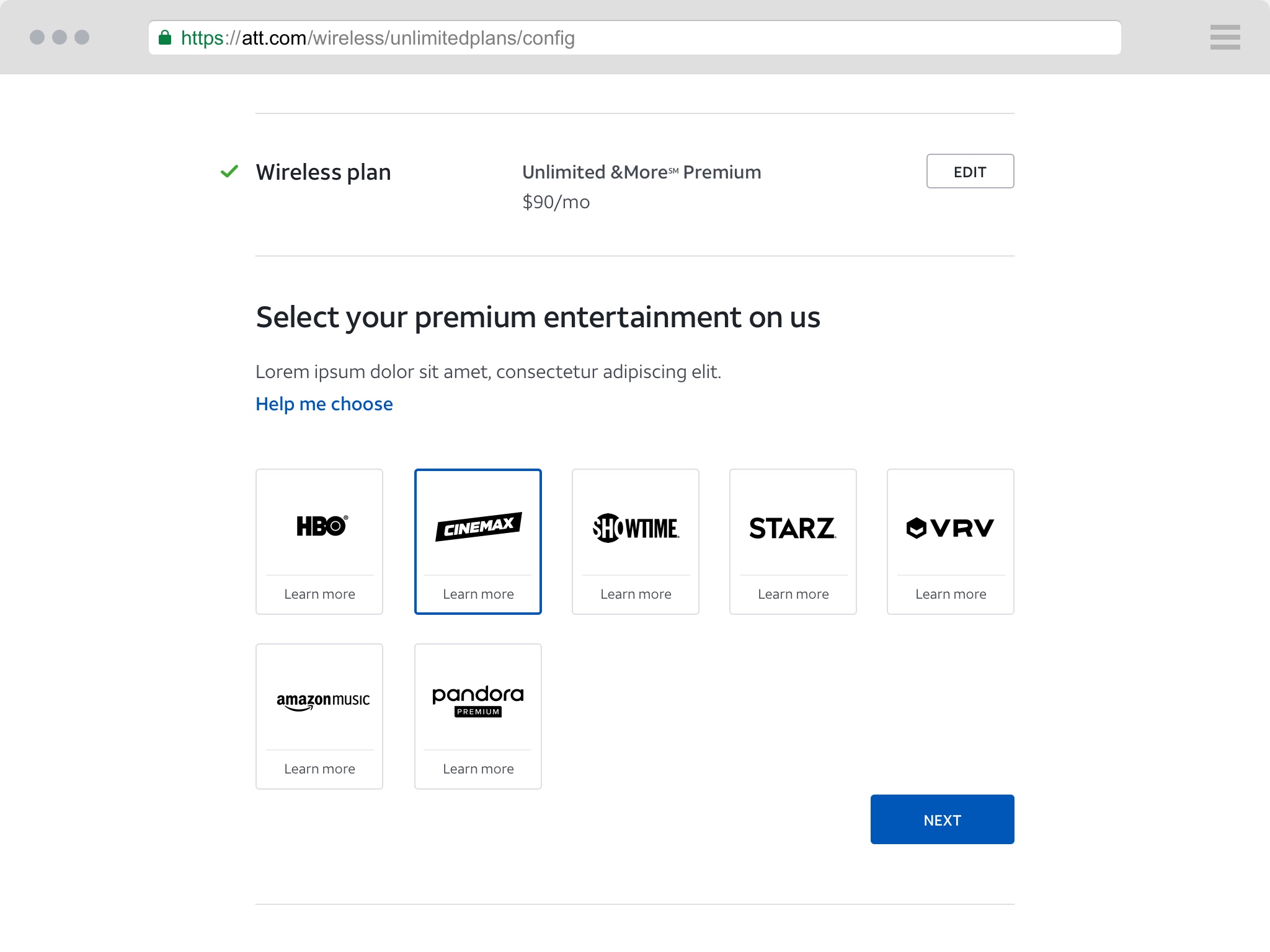Open Pandora Premium Learn more details
This screenshot has width=1270, height=952.
pyautogui.click(x=477, y=768)
